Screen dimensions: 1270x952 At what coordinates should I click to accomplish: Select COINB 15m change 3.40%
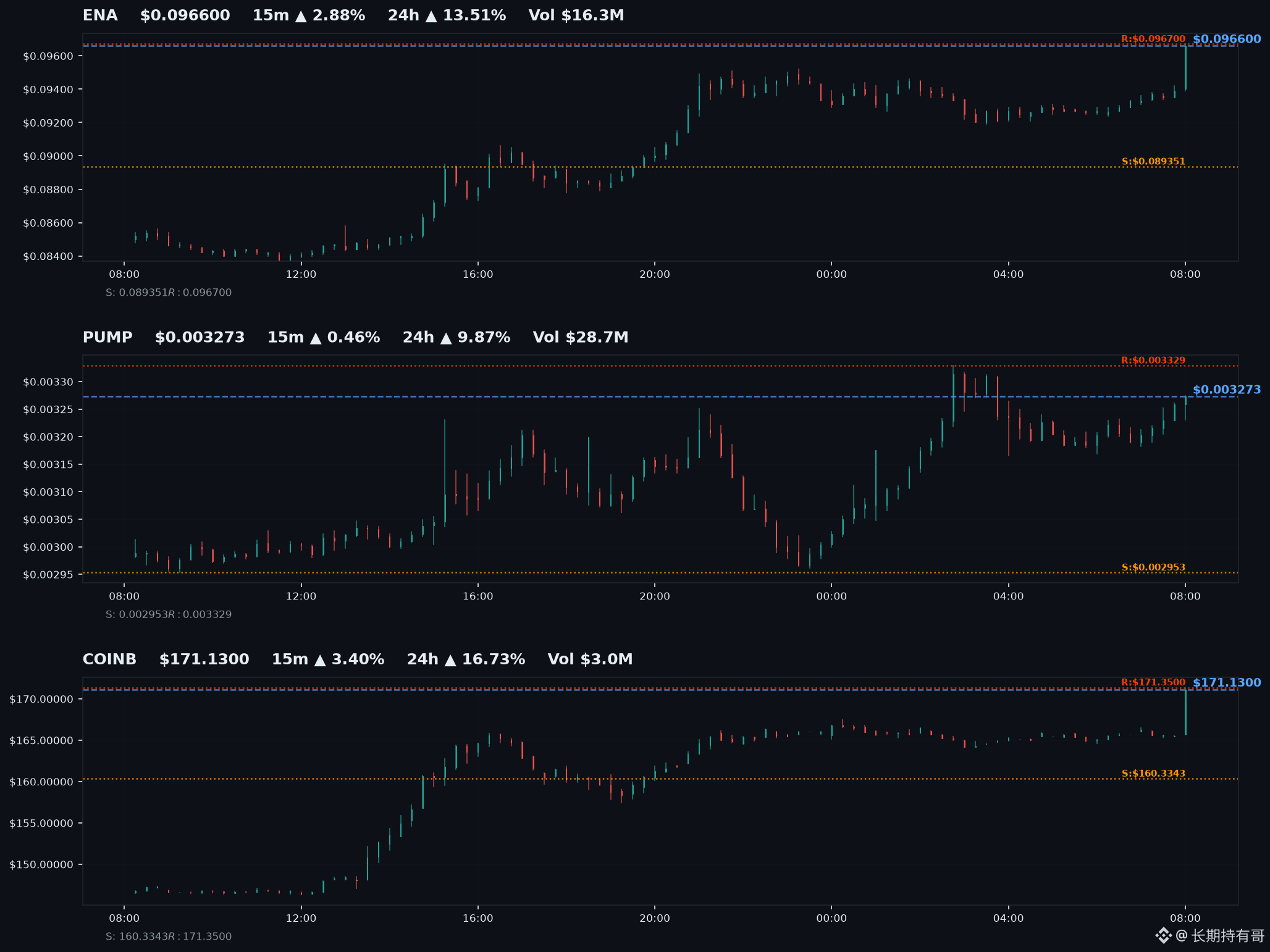point(328,659)
